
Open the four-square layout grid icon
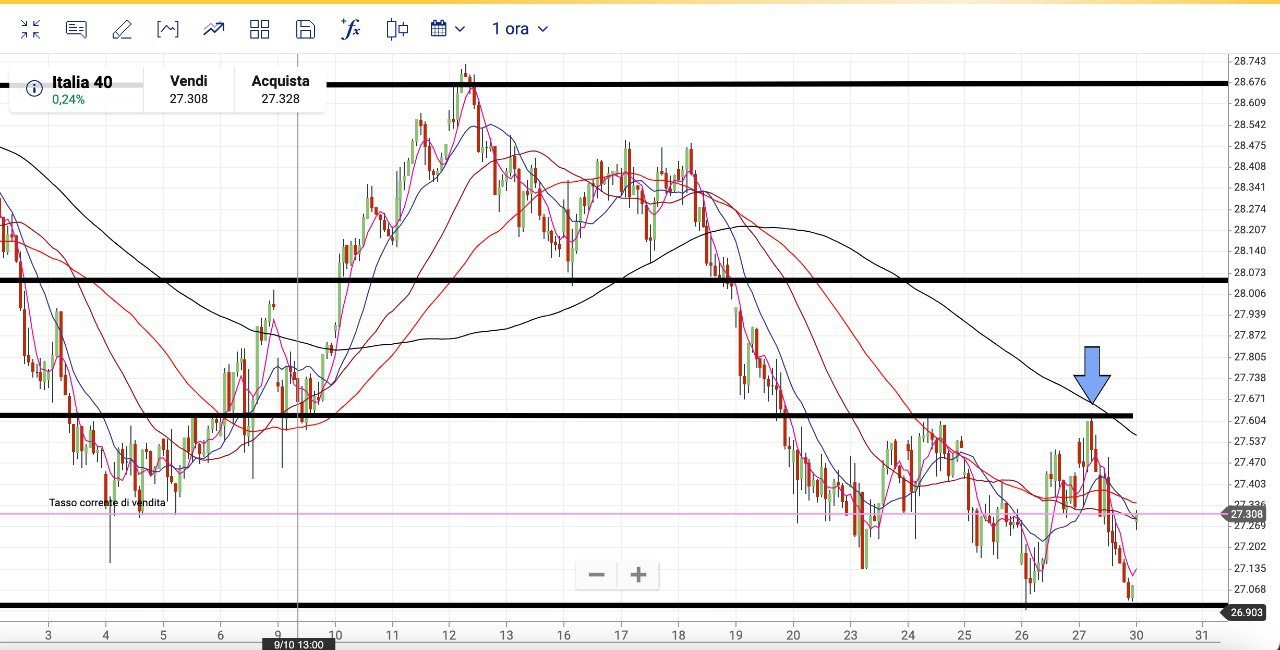[x=260, y=29]
